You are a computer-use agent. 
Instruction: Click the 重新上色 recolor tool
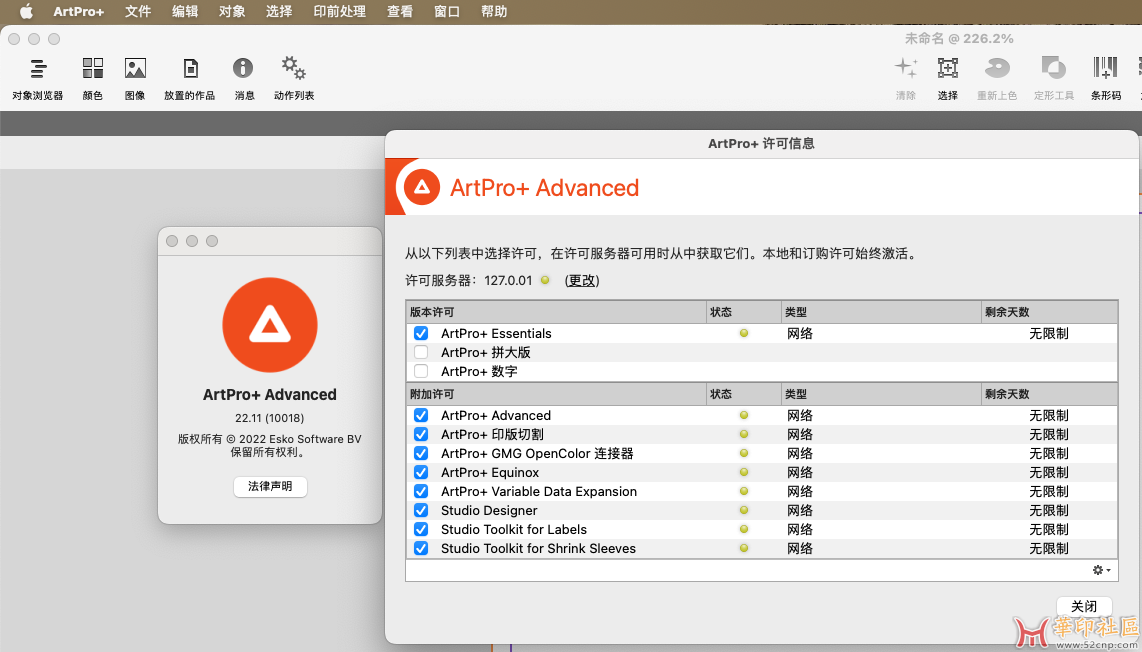coord(997,79)
